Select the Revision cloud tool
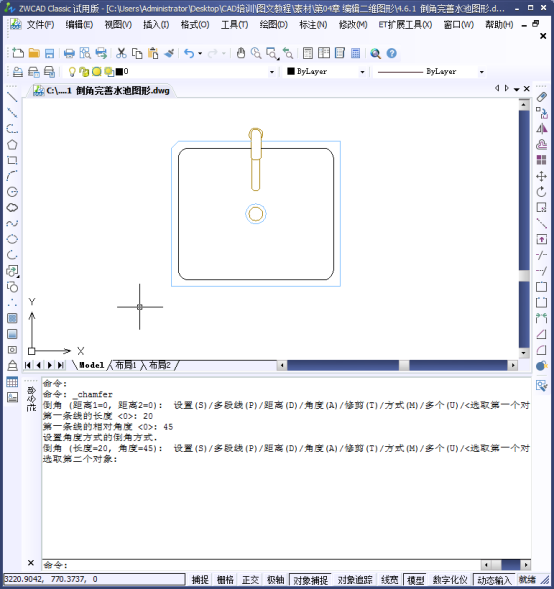 [12, 207]
